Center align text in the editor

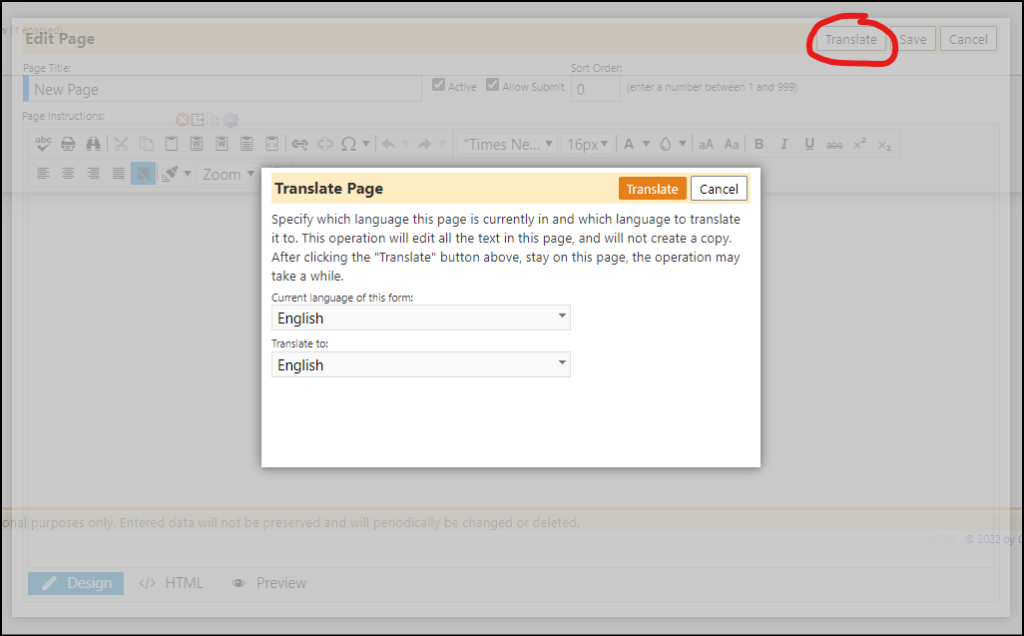pos(68,173)
